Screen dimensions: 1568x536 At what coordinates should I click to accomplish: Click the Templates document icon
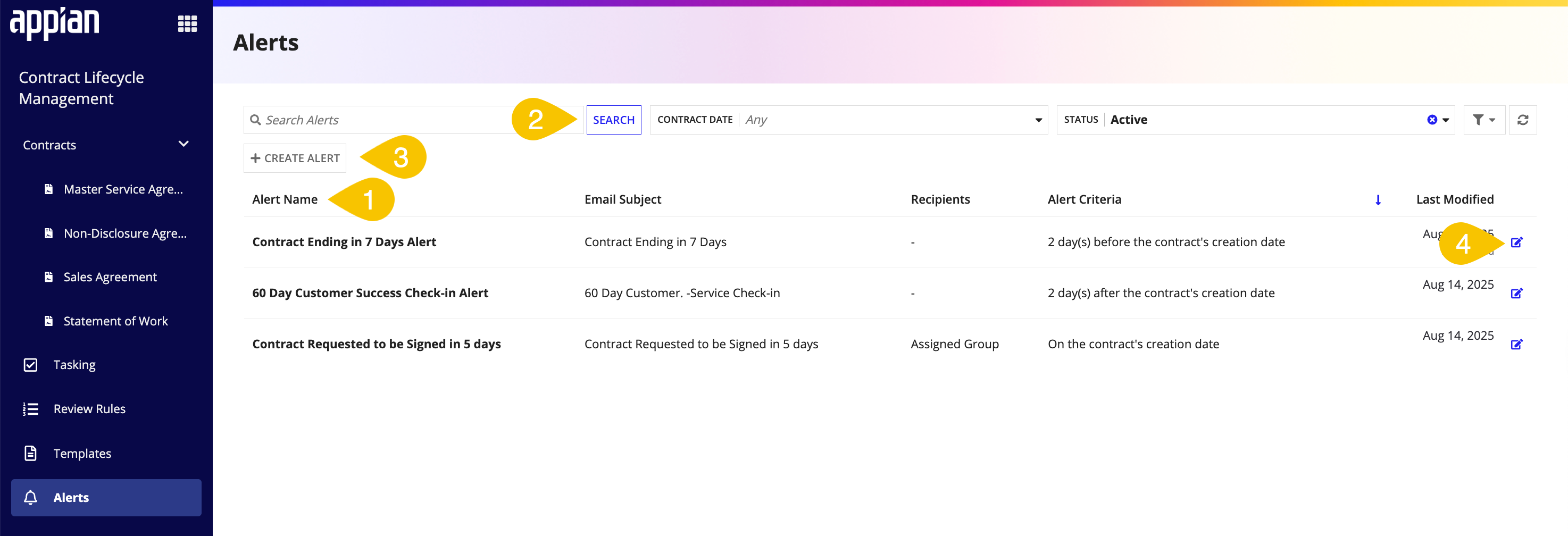30,453
